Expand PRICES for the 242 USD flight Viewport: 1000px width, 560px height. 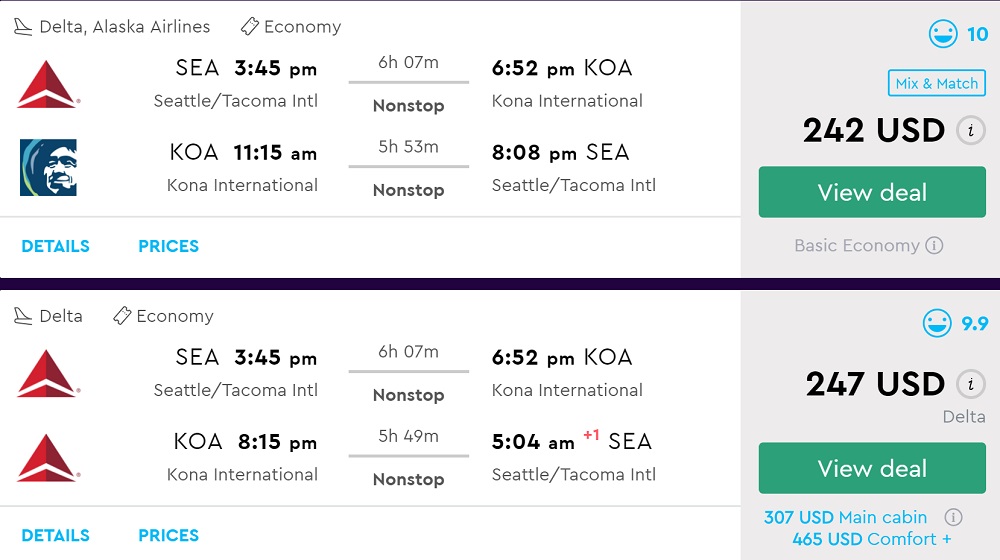point(168,246)
